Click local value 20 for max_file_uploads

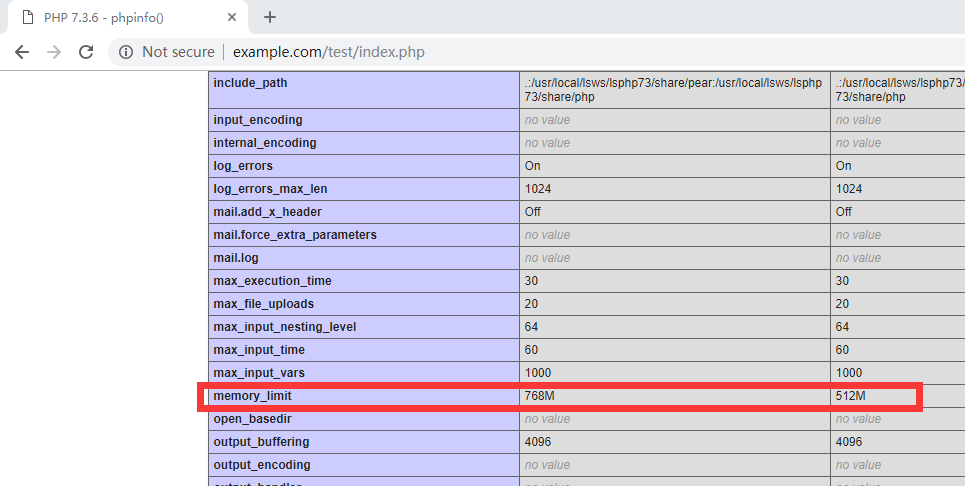[x=531, y=304]
